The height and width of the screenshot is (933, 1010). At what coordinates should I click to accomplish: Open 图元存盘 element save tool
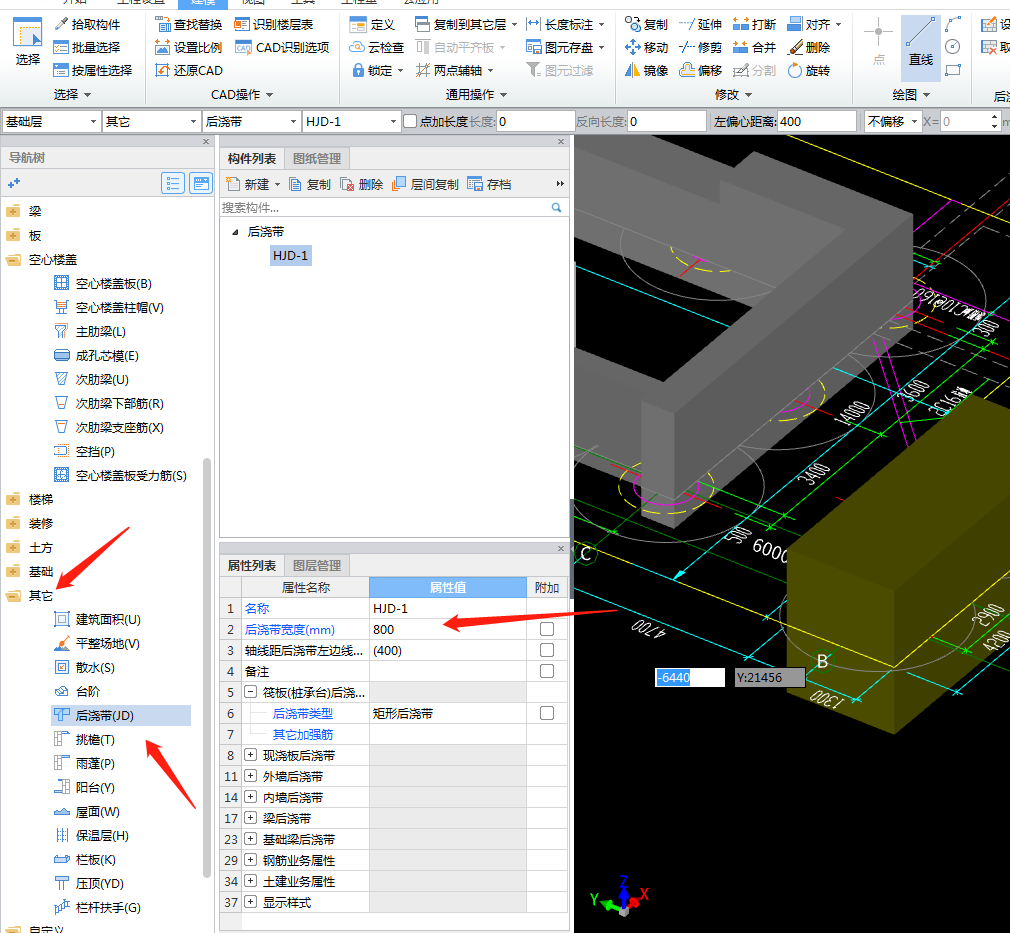click(x=565, y=48)
